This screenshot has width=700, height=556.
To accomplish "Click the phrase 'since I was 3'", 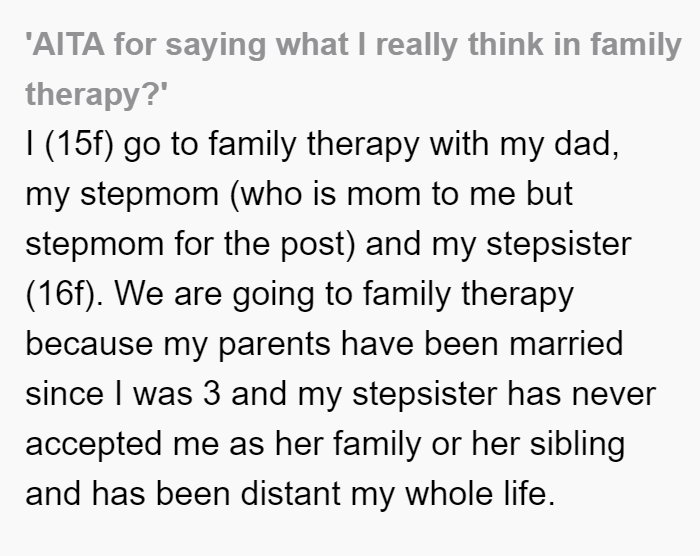I will point(123,393).
